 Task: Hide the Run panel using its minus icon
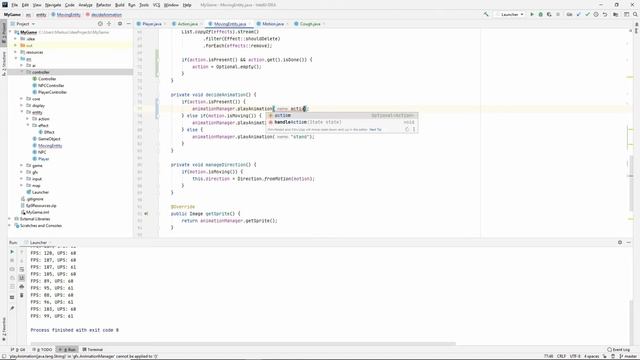[x=629, y=242]
